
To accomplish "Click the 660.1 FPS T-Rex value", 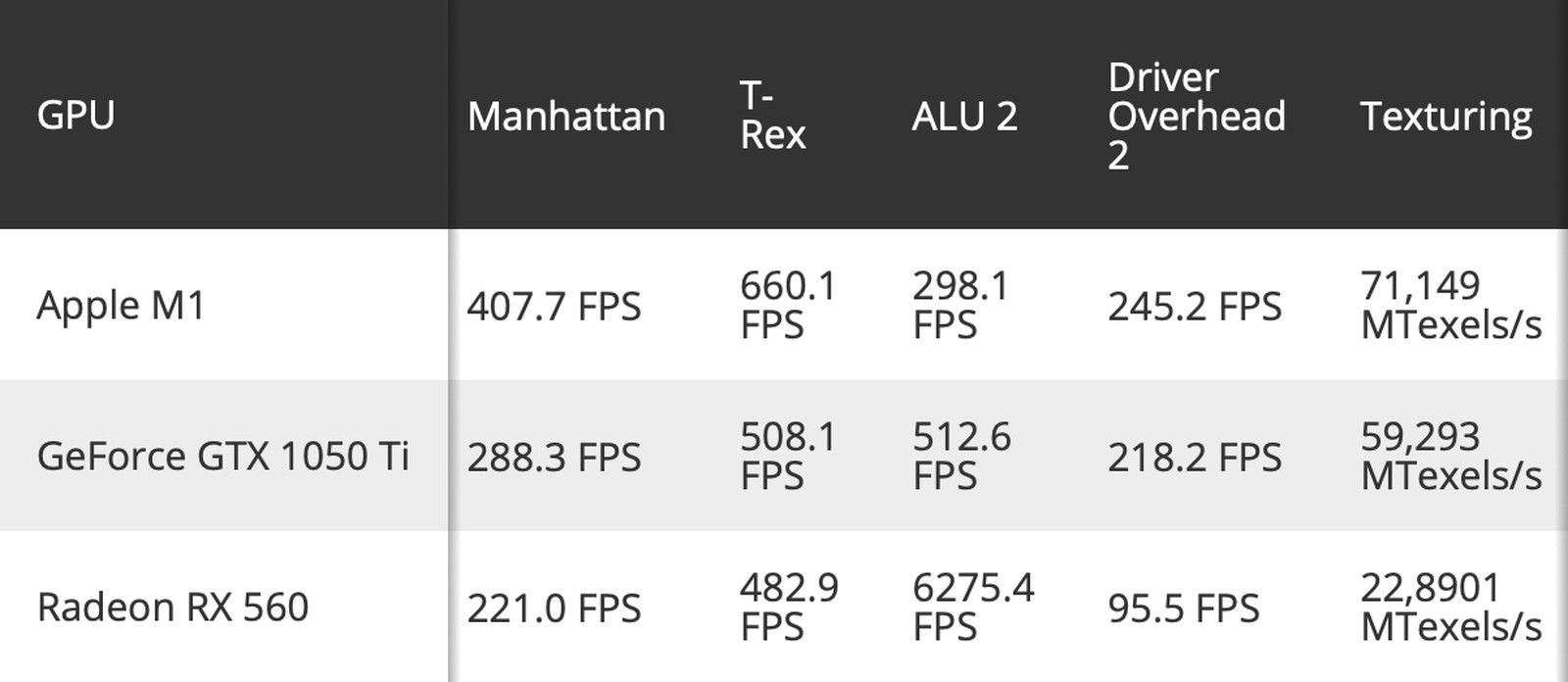I will [788, 306].
